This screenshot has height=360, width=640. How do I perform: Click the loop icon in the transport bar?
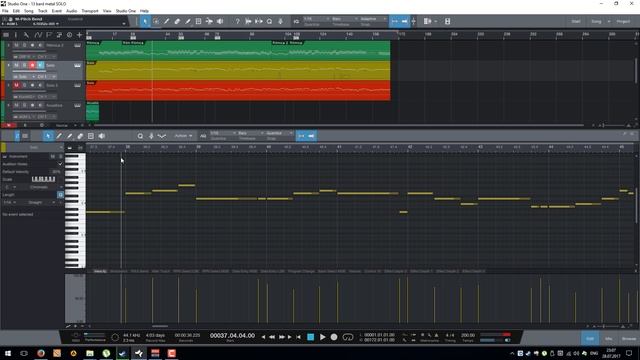click(348, 337)
